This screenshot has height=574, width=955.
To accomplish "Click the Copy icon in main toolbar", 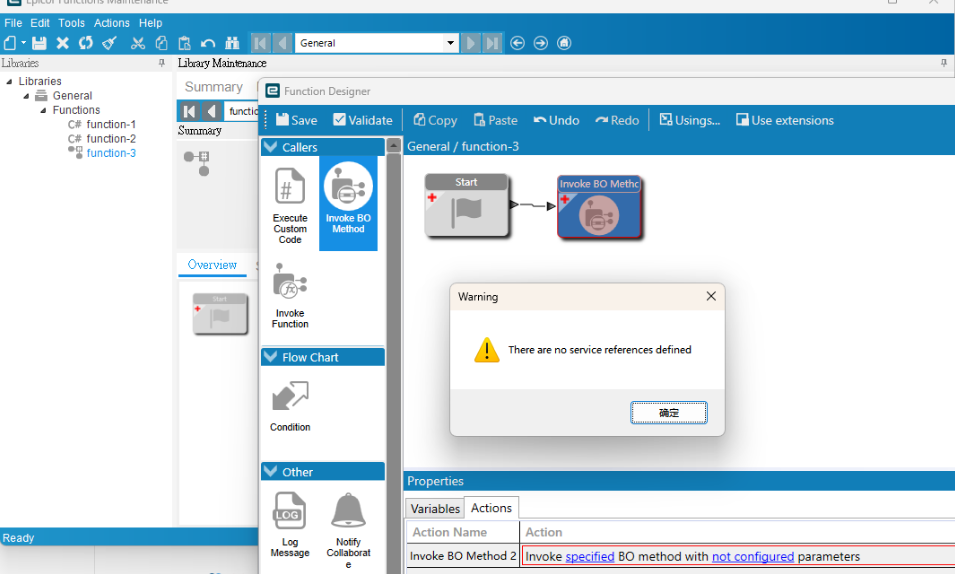I will (161, 43).
